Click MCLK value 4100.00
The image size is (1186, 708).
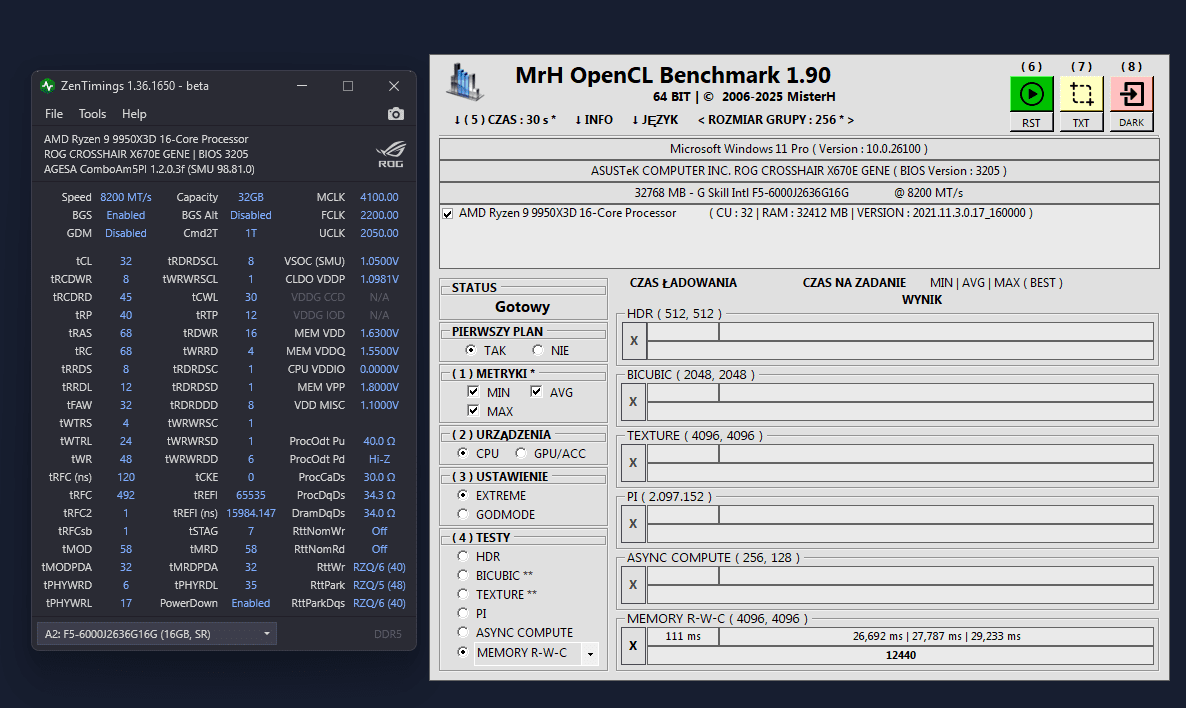(x=379, y=197)
